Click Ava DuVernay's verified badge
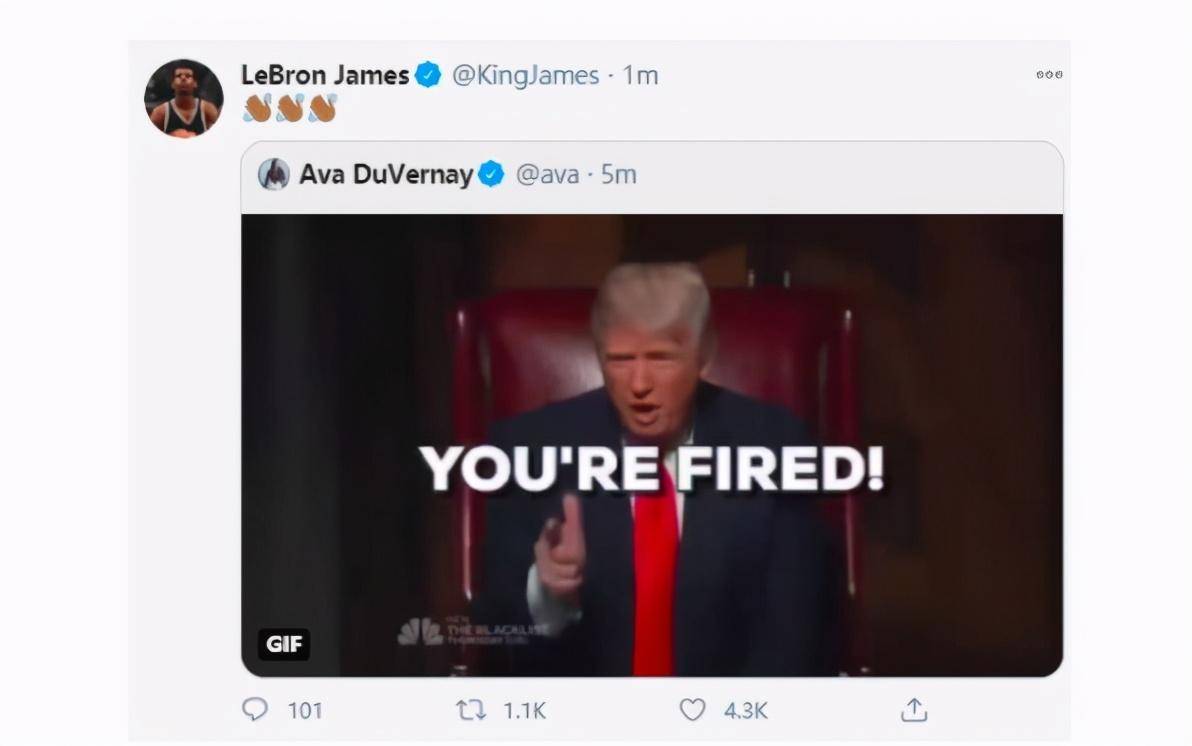The height and width of the screenshot is (746, 1192). click(491, 174)
